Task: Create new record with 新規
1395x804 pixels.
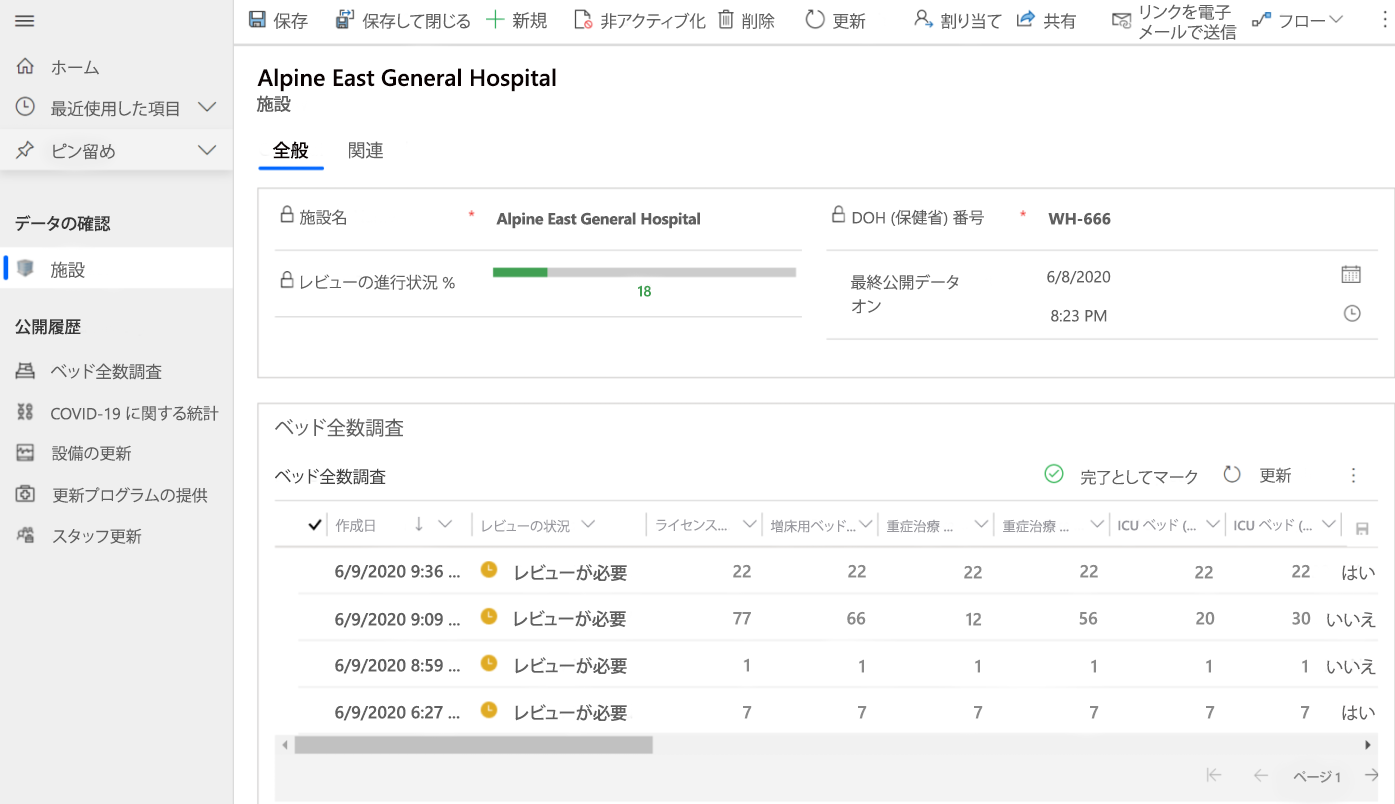Action: click(516, 20)
